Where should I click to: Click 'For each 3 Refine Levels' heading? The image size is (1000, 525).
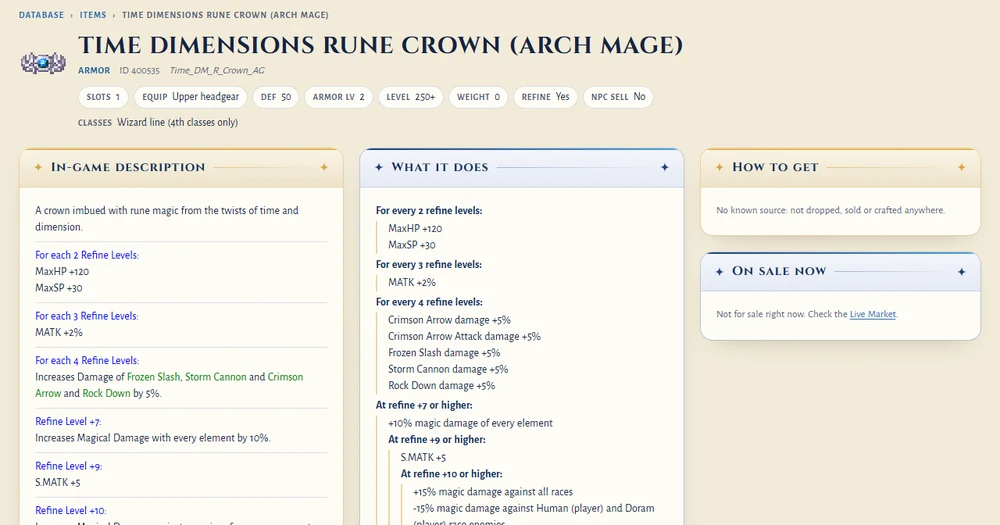point(87,316)
